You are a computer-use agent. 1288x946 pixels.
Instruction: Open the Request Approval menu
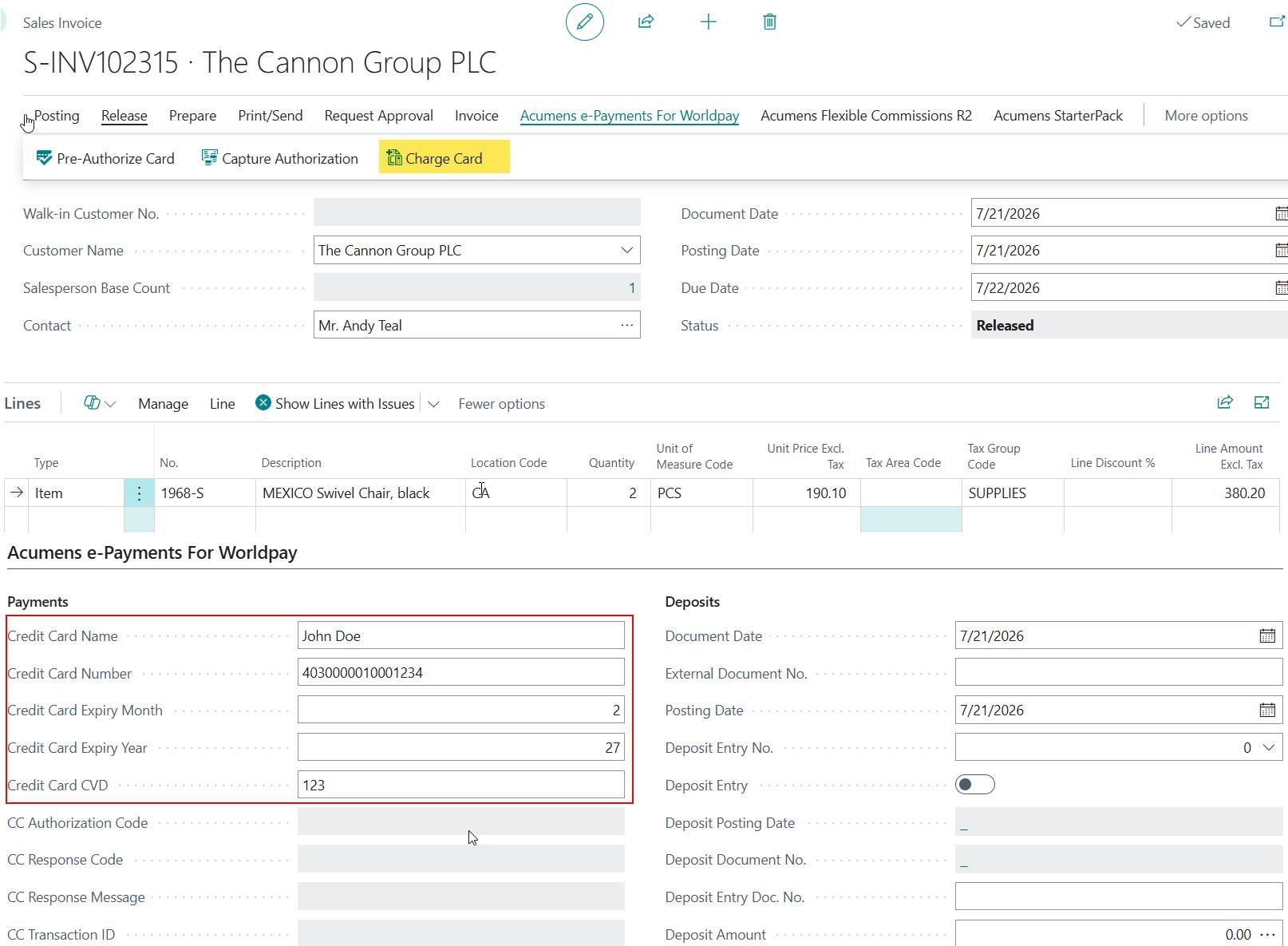379,116
